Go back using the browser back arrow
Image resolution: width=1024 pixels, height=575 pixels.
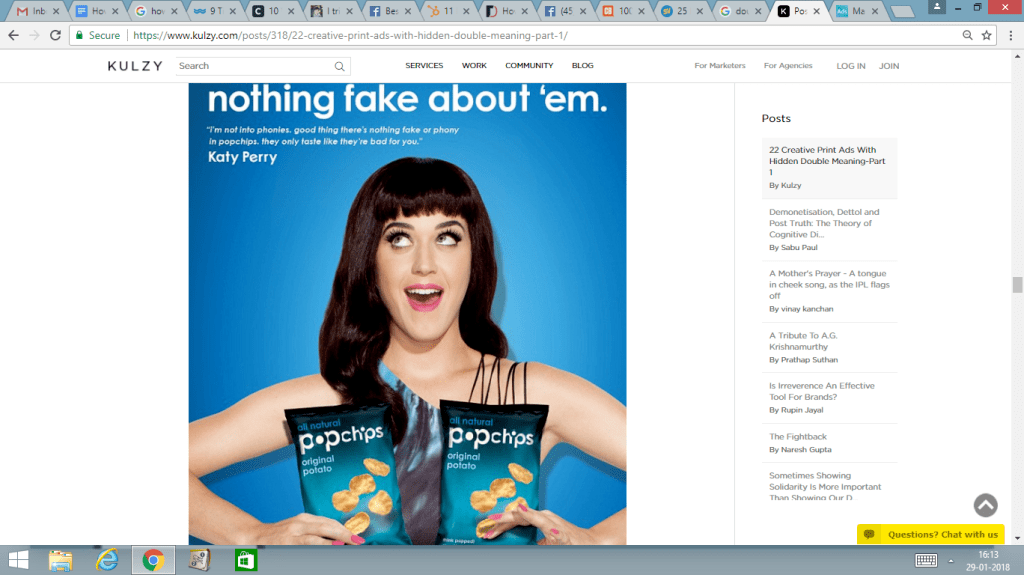coord(14,35)
